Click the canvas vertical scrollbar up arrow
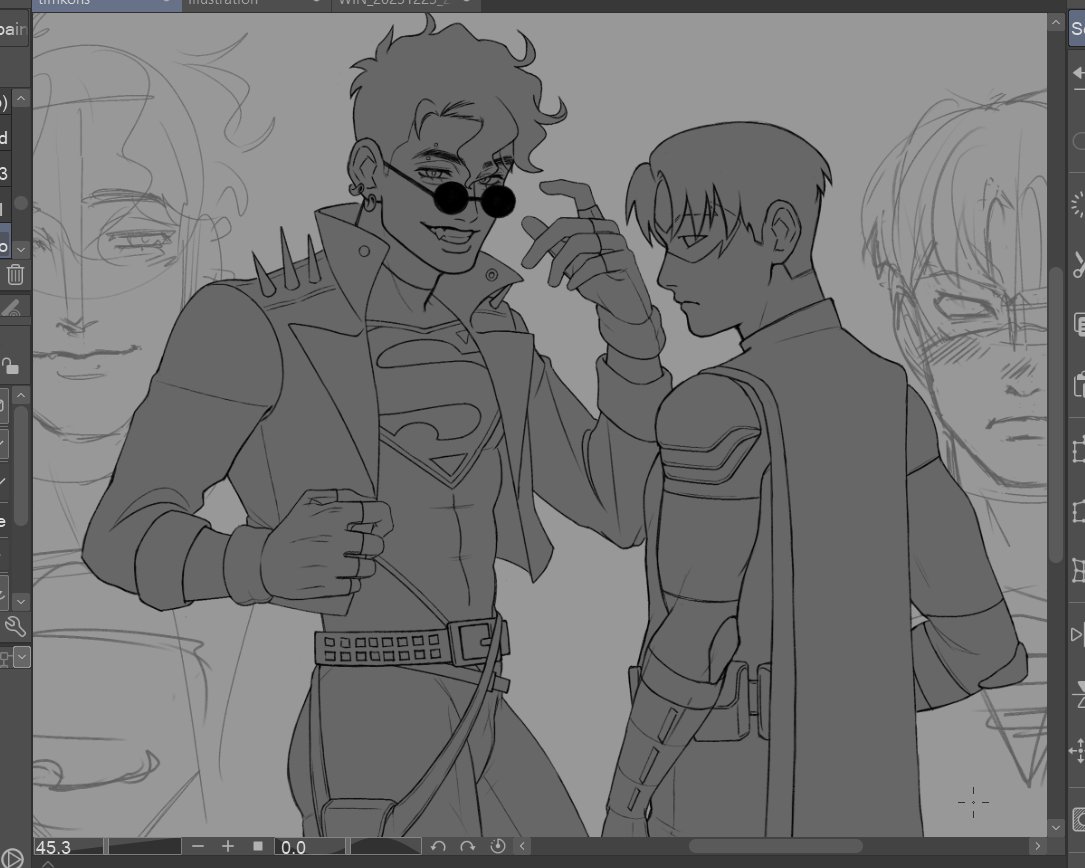This screenshot has width=1085, height=868. [x=1055, y=22]
